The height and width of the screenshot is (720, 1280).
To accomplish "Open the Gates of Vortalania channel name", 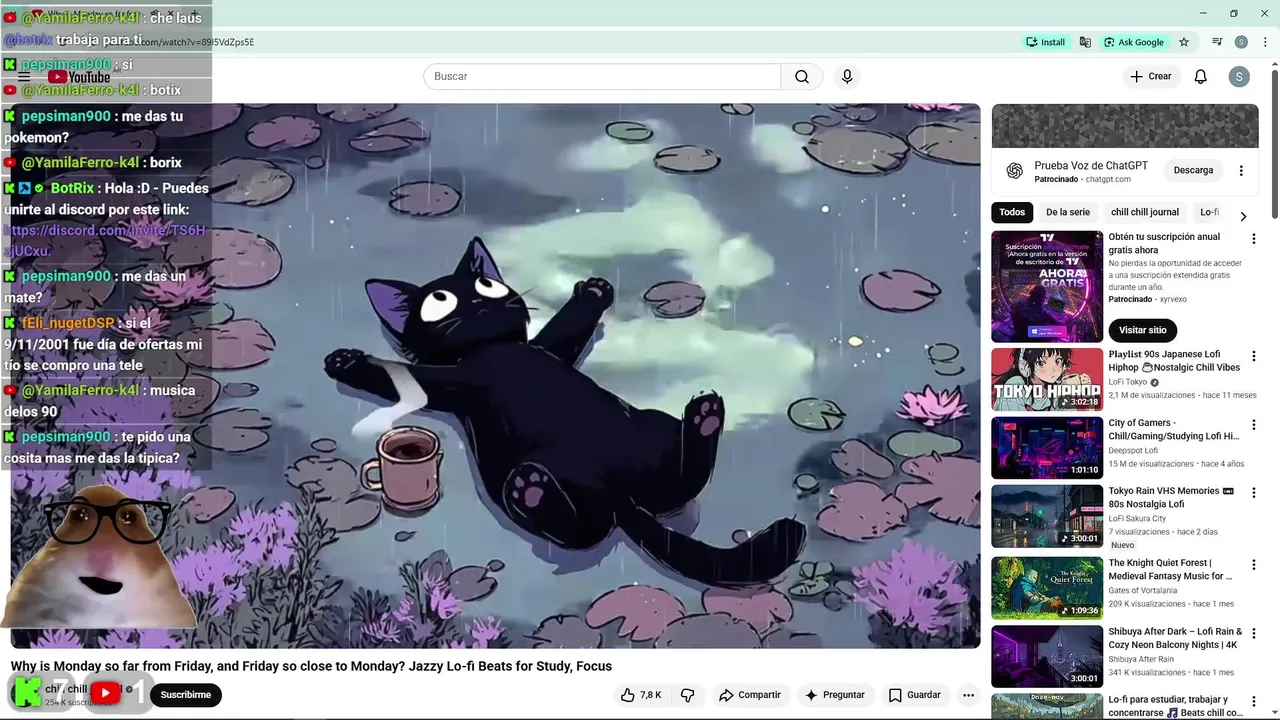I will click(1142, 590).
